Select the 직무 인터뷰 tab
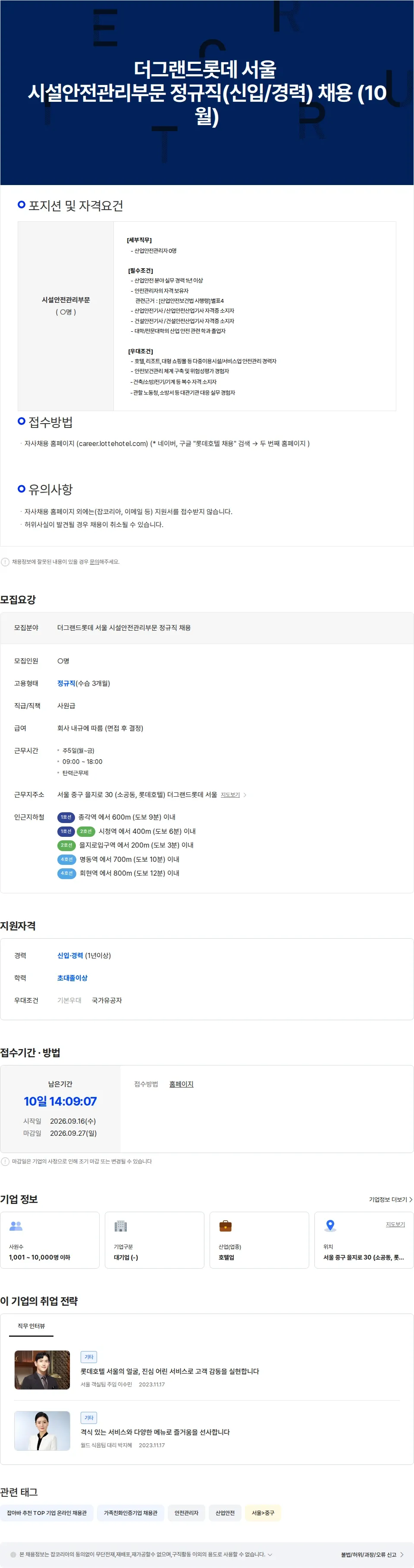The width and height of the screenshot is (414, 1568). tap(31, 1326)
